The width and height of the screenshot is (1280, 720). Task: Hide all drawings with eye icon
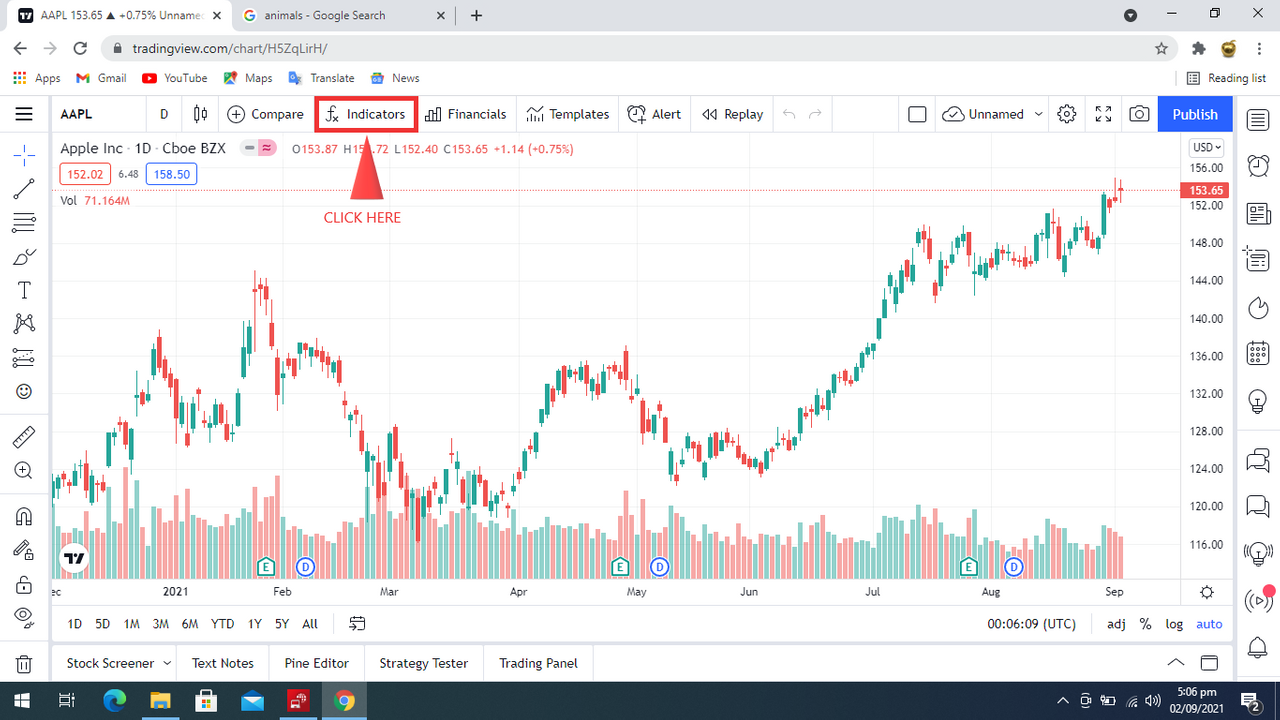(24, 617)
